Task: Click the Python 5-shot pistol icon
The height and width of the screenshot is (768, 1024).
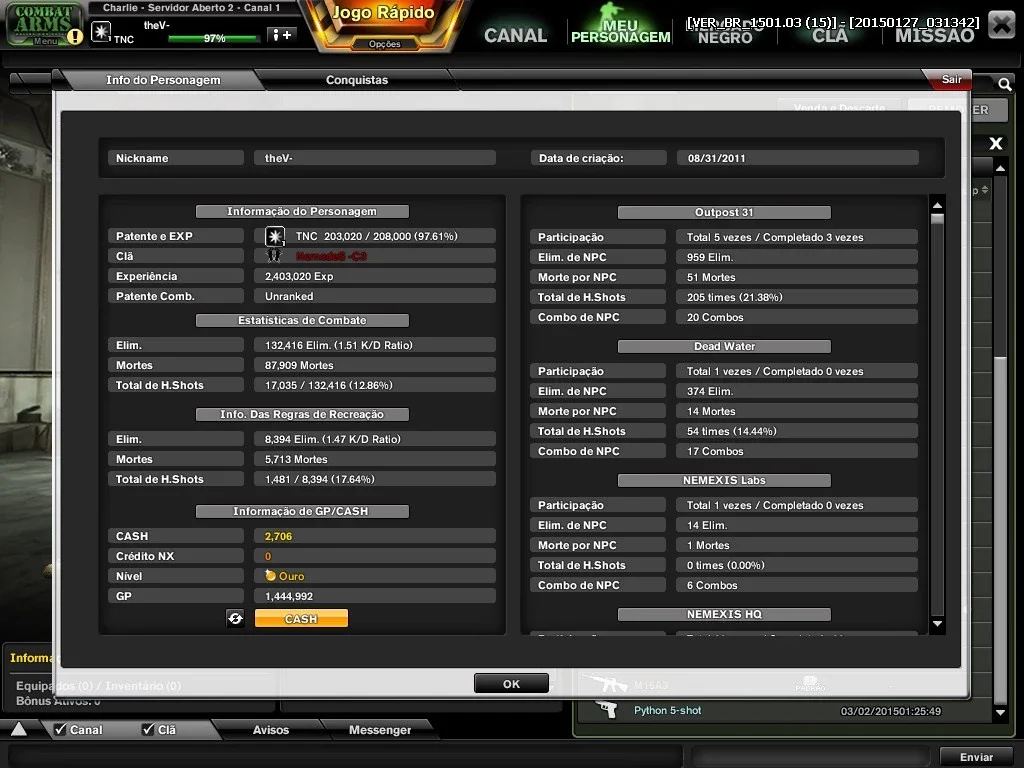Action: coord(607,710)
